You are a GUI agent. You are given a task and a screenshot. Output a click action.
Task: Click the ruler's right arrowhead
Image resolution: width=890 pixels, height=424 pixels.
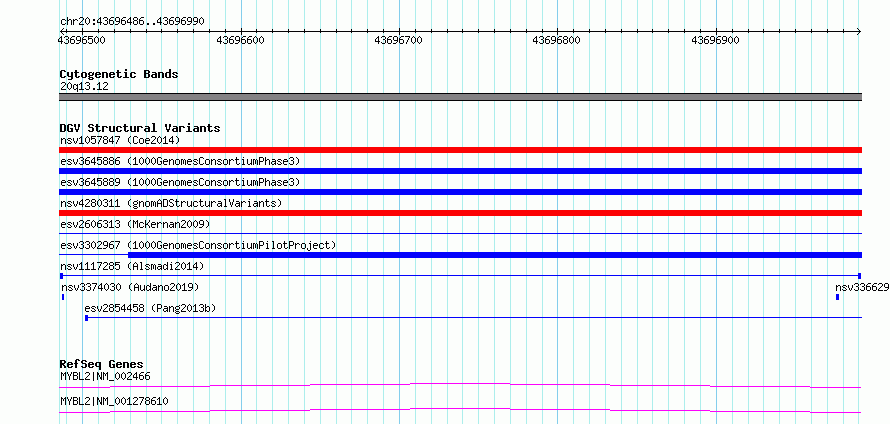859,31
